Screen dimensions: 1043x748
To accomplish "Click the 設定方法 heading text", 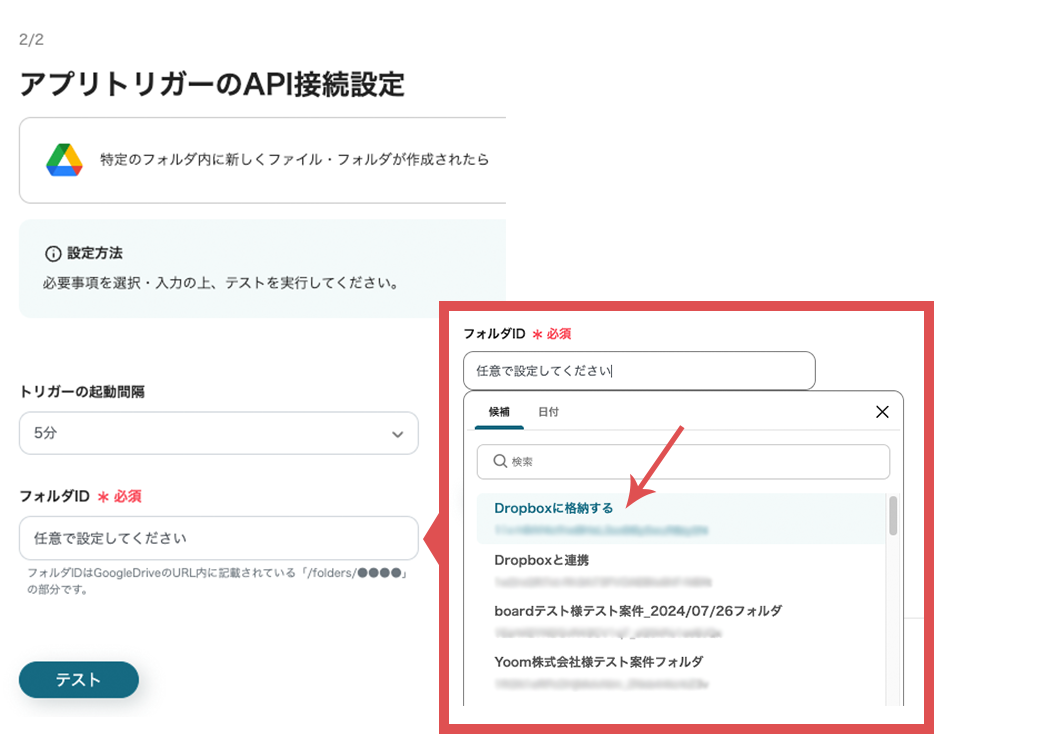I will (x=94, y=253).
